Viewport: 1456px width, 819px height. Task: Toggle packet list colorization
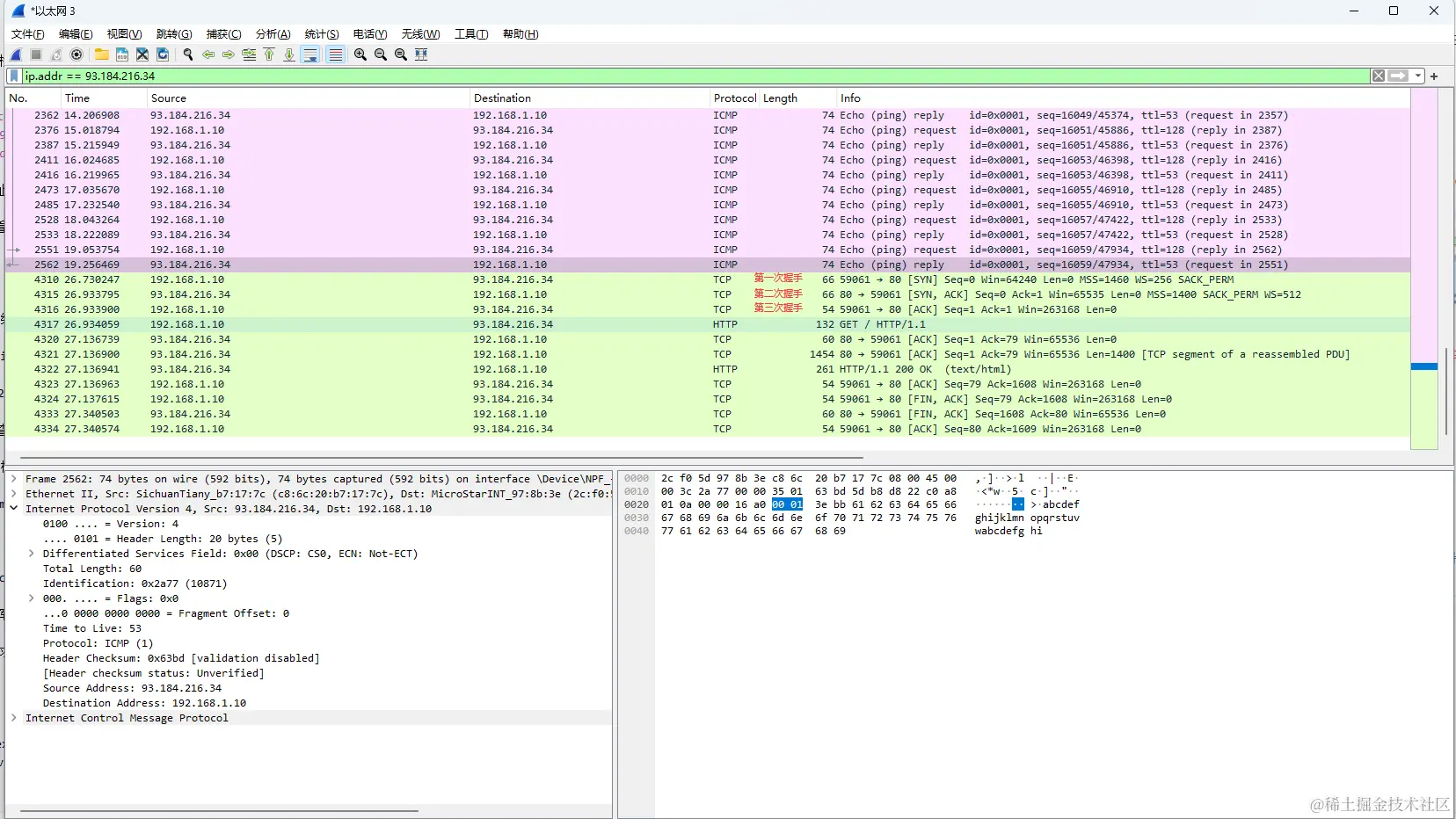pyautogui.click(x=335, y=54)
